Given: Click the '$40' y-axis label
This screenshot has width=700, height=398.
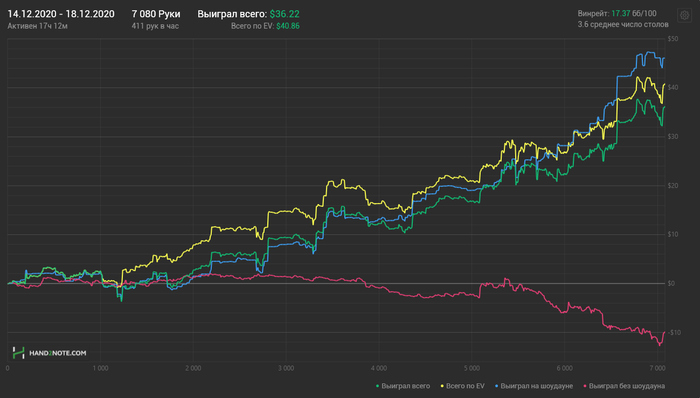Looking at the screenshot, I should point(673,87).
